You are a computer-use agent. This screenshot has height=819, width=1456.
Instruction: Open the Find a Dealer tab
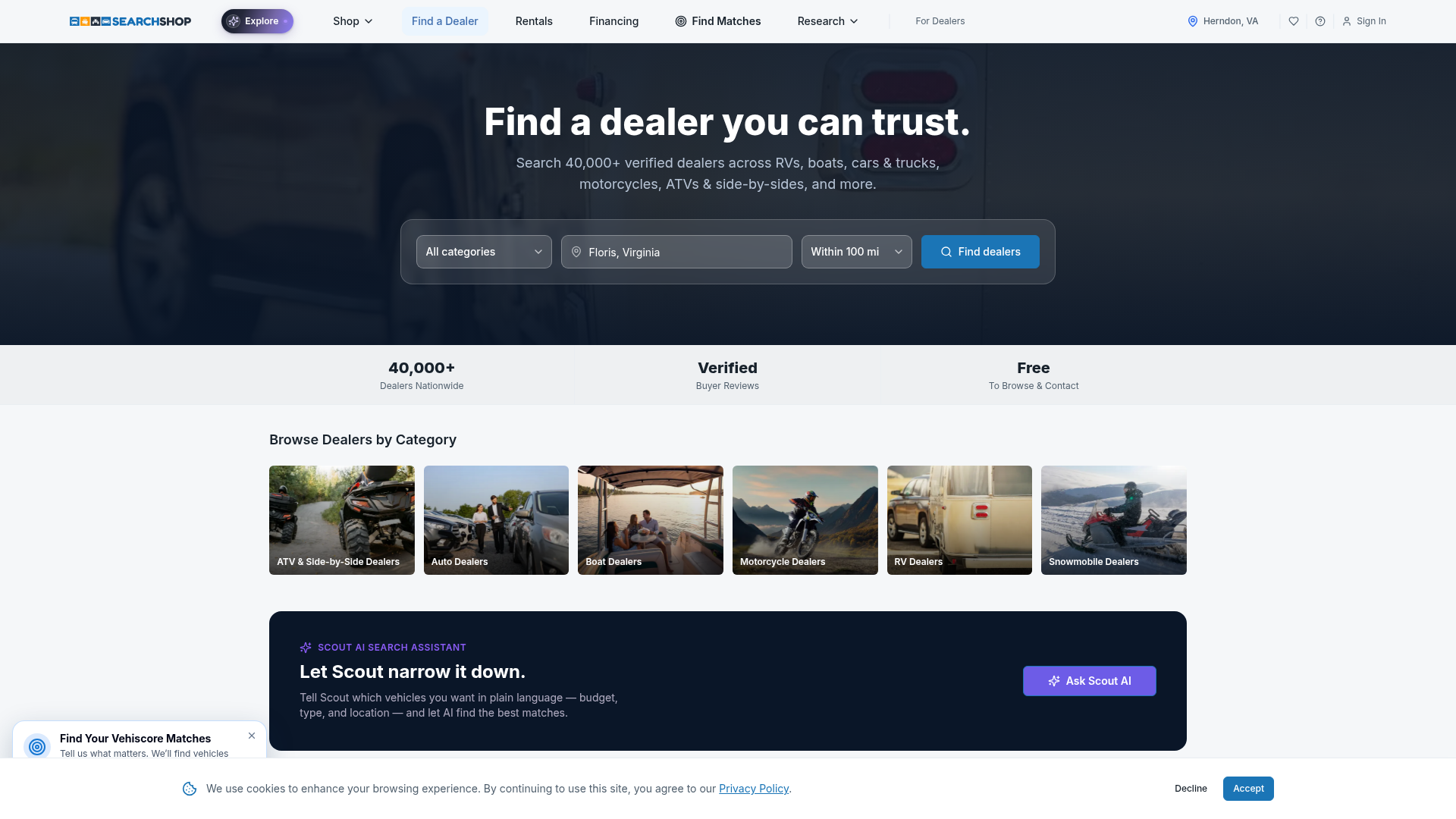444,21
